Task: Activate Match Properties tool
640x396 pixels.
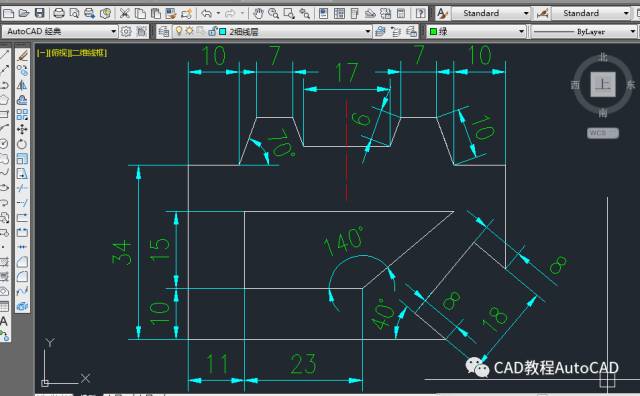Action: pyautogui.click(x=171, y=13)
